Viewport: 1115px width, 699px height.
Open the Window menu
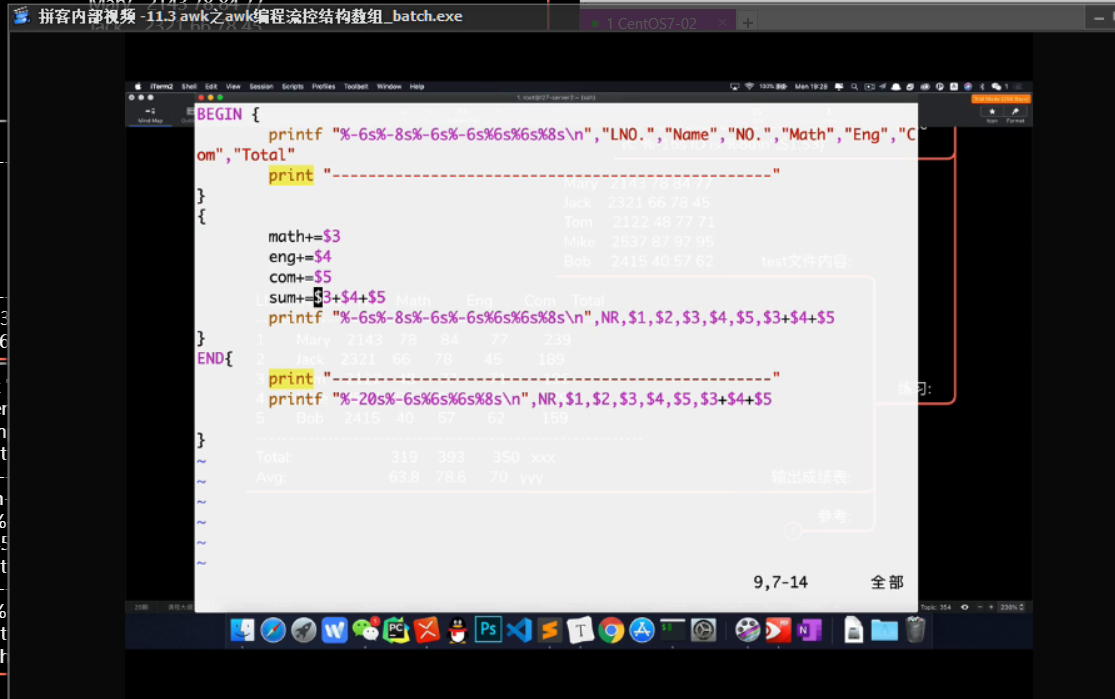click(389, 87)
